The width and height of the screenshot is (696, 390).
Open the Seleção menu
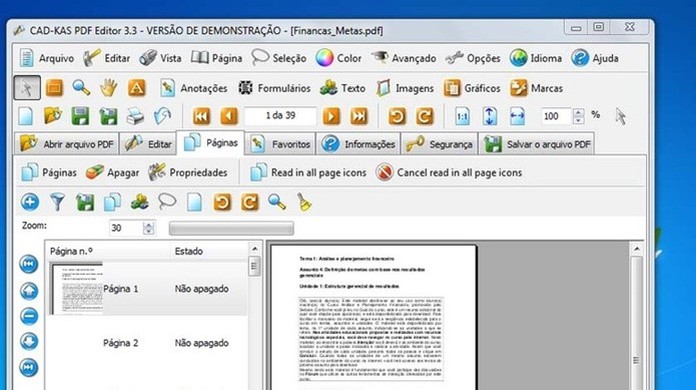click(279, 58)
